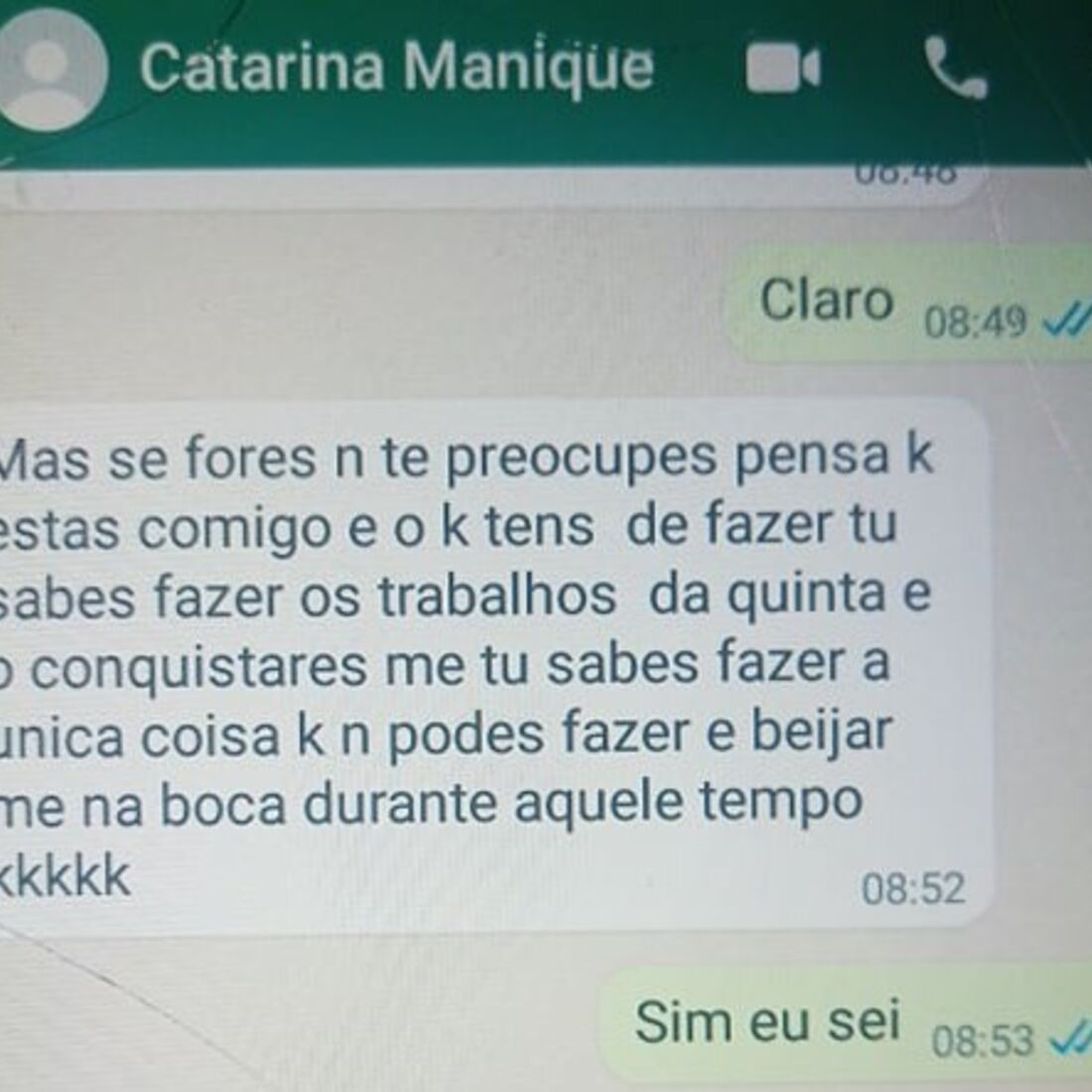Click the 08:49 timestamp on 'Claro' message
The image size is (1092, 1092).
975,323
